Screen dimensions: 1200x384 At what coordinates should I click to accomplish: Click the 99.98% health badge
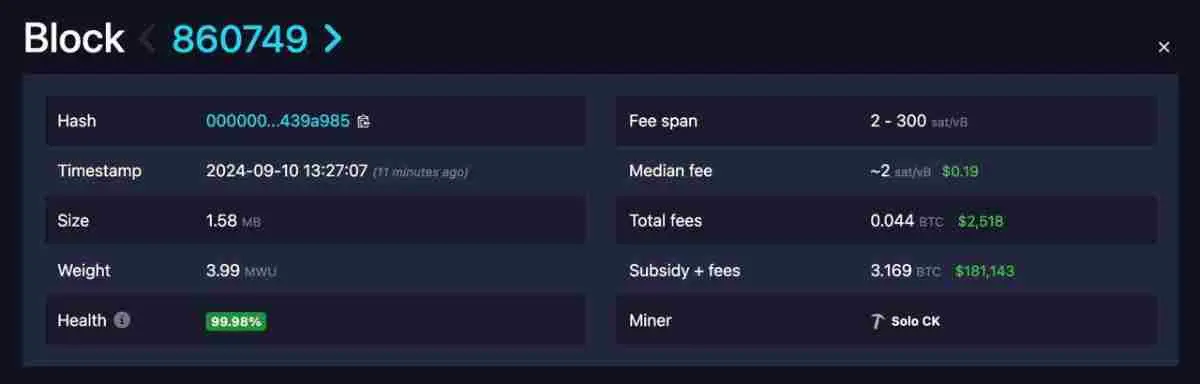236,321
